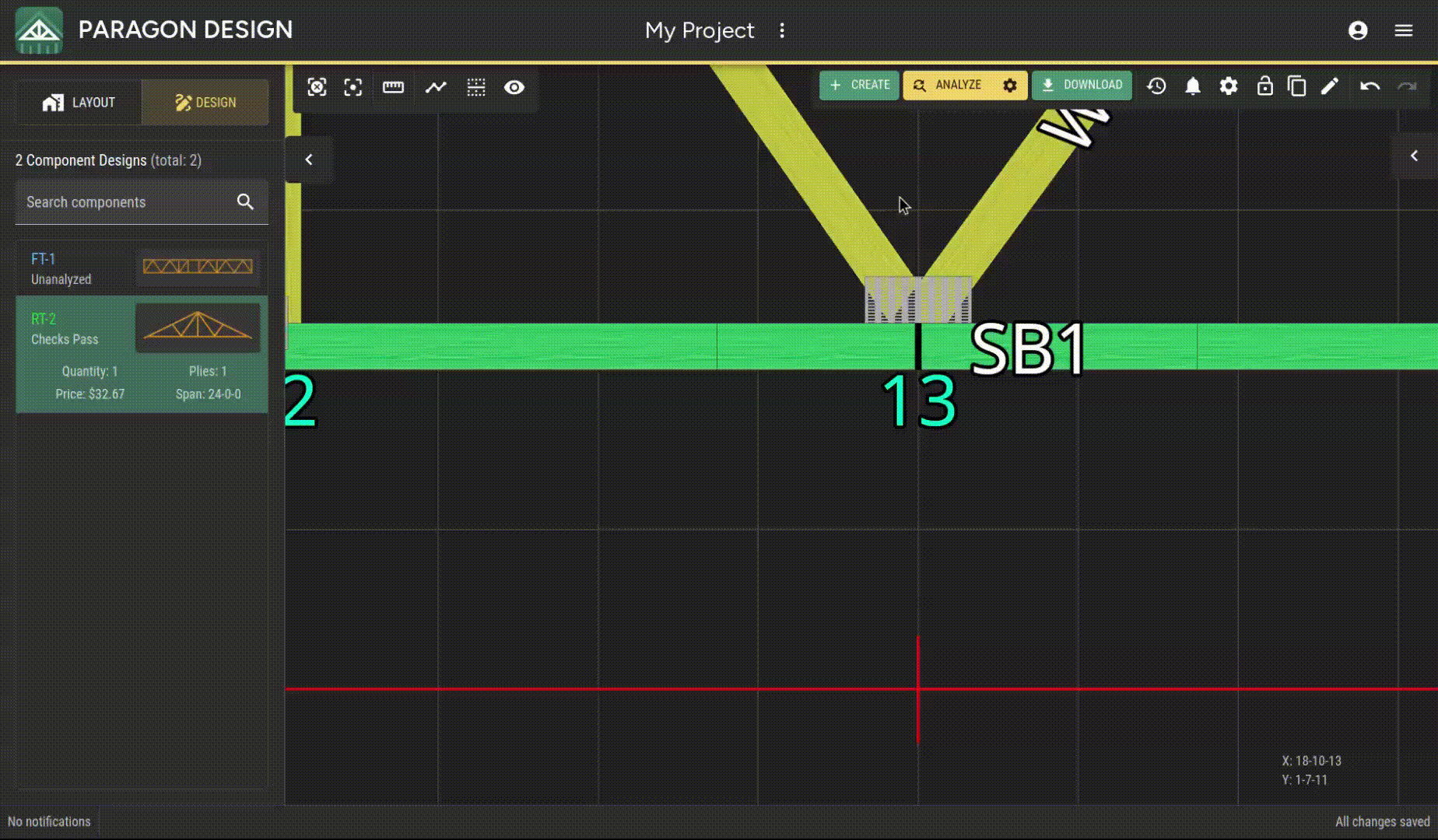Switch to the Layout tab
1438x840 pixels.
(79, 102)
